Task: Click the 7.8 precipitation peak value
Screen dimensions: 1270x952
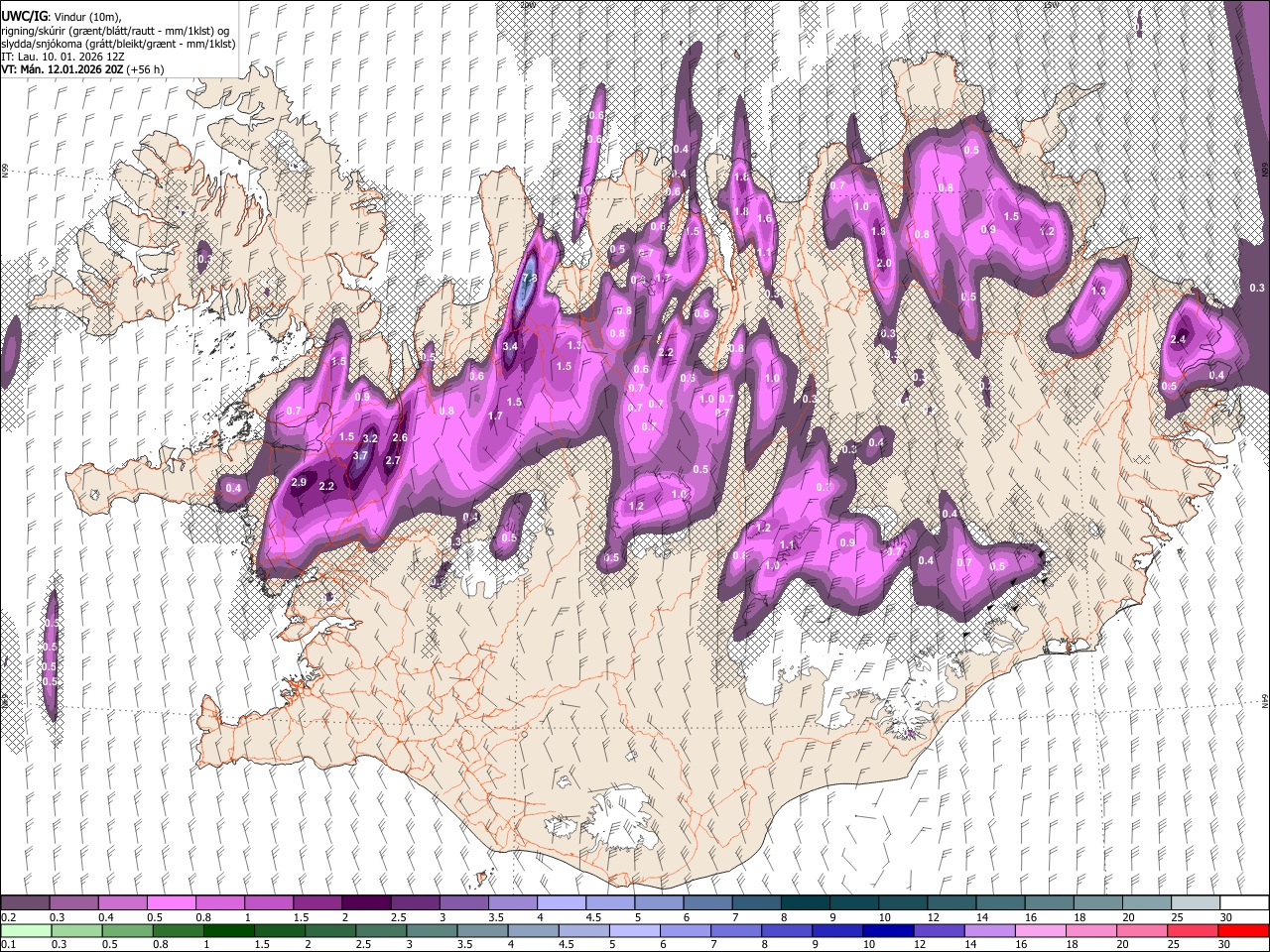Action: pos(529,279)
